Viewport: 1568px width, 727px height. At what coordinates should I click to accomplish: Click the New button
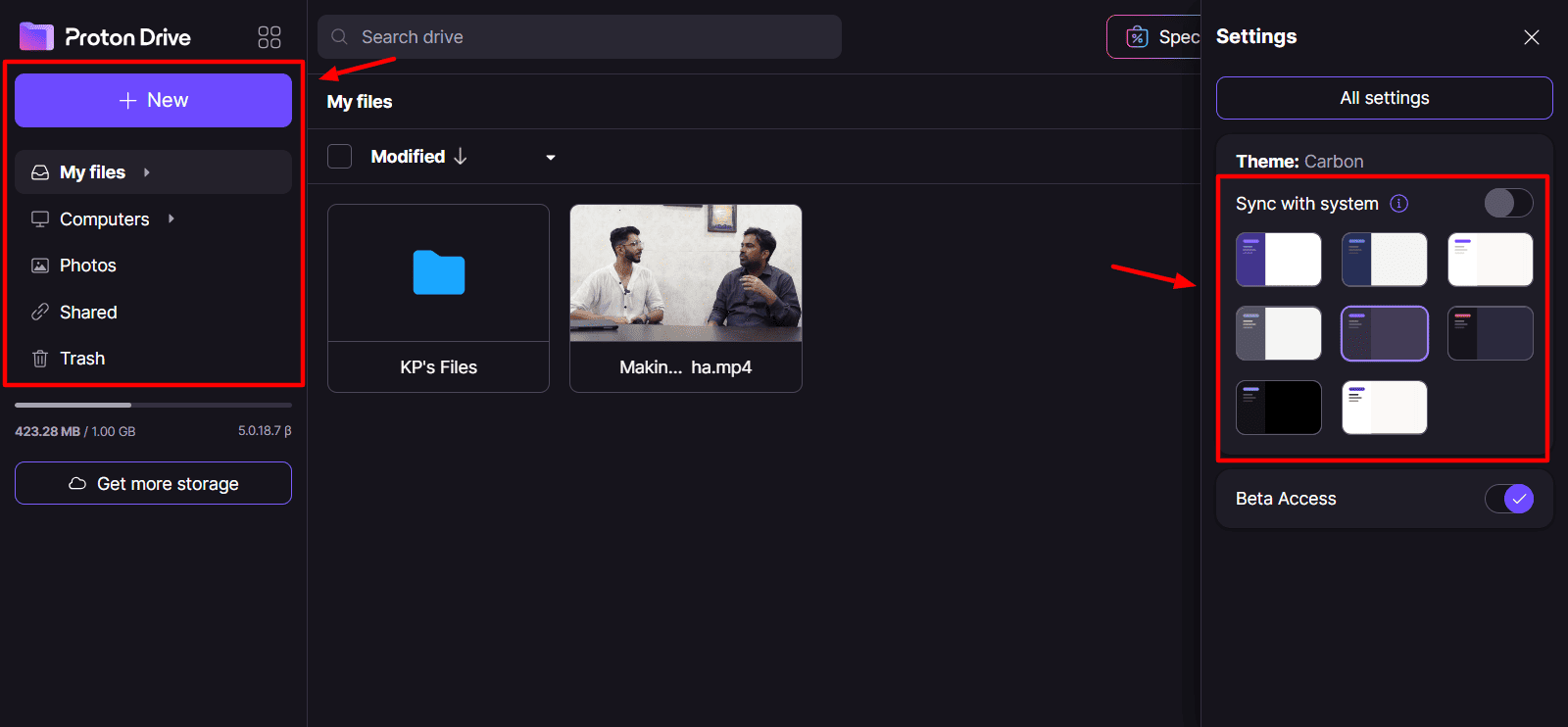click(x=153, y=101)
